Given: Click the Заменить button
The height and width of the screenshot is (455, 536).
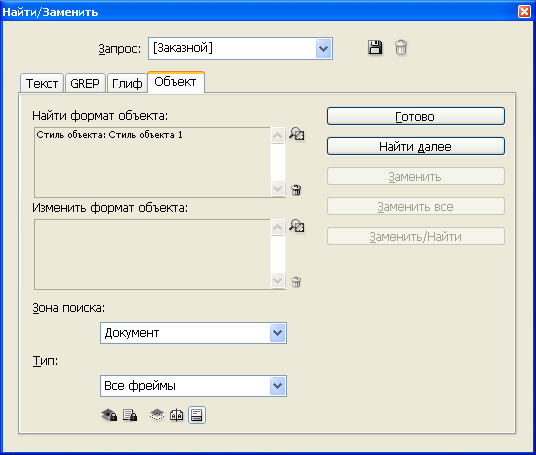Looking at the screenshot, I should [416, 177].
